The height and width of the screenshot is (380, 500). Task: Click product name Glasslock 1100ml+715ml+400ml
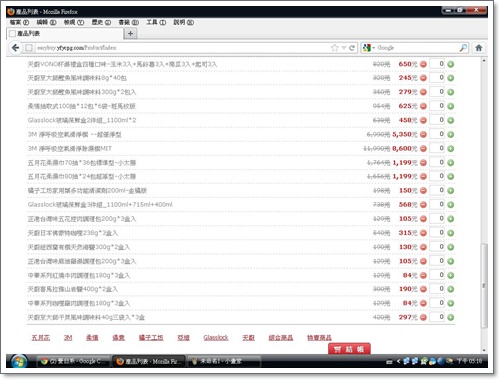point(100,205)
